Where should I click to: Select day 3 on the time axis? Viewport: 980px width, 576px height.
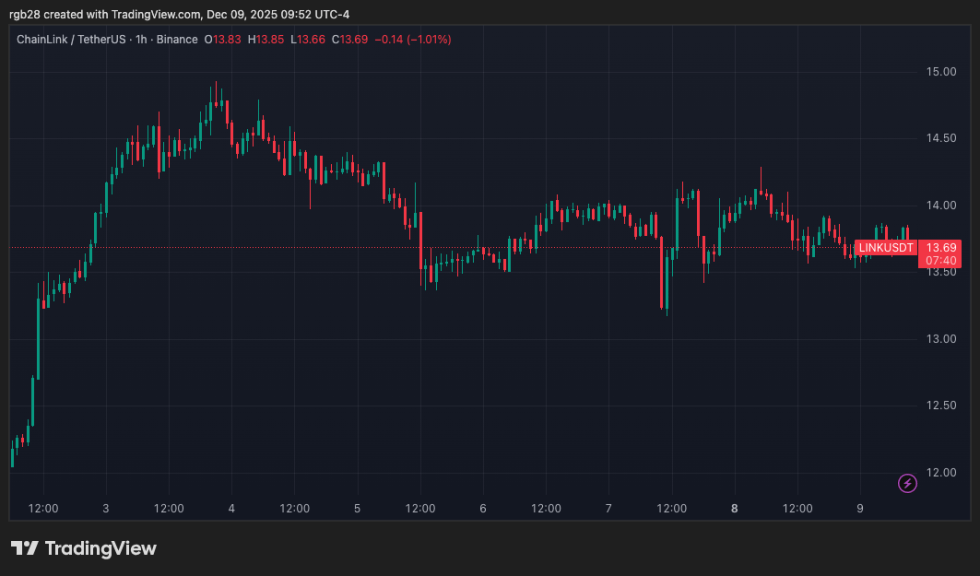coord(105,508)
